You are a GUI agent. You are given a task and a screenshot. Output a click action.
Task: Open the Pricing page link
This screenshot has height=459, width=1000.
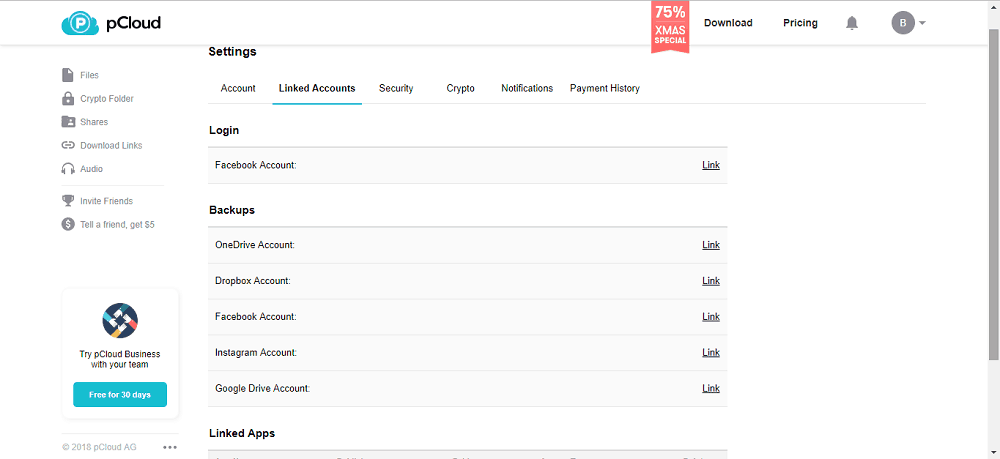tap(800, 23)
